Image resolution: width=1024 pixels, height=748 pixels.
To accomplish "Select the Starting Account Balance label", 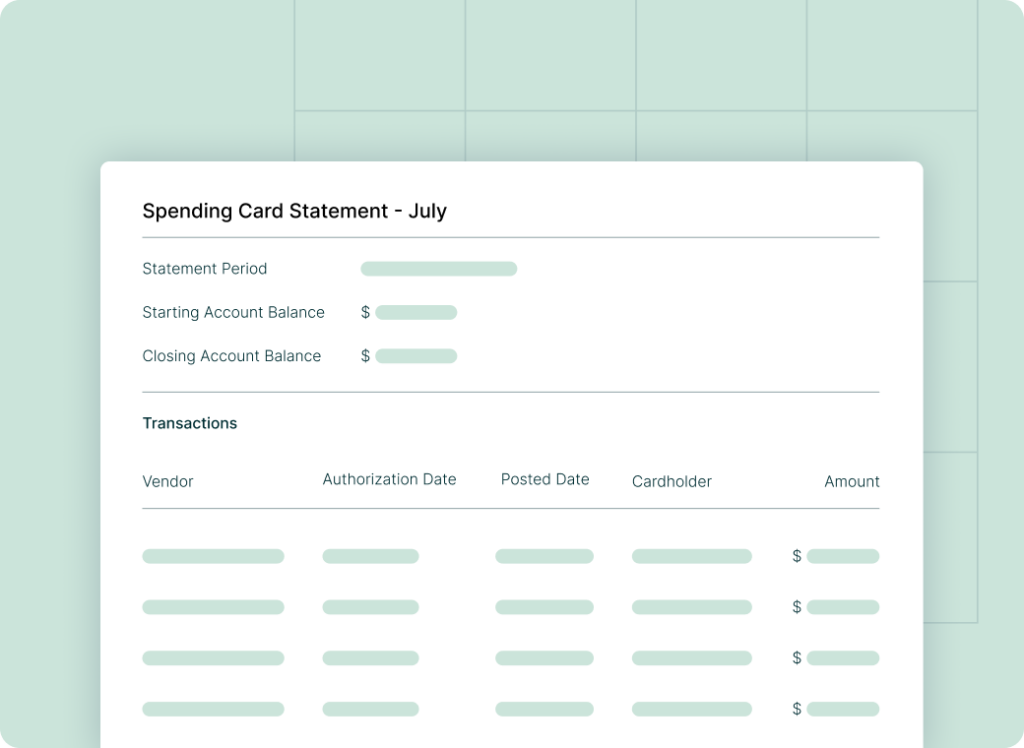I will [x=233, y=312].
